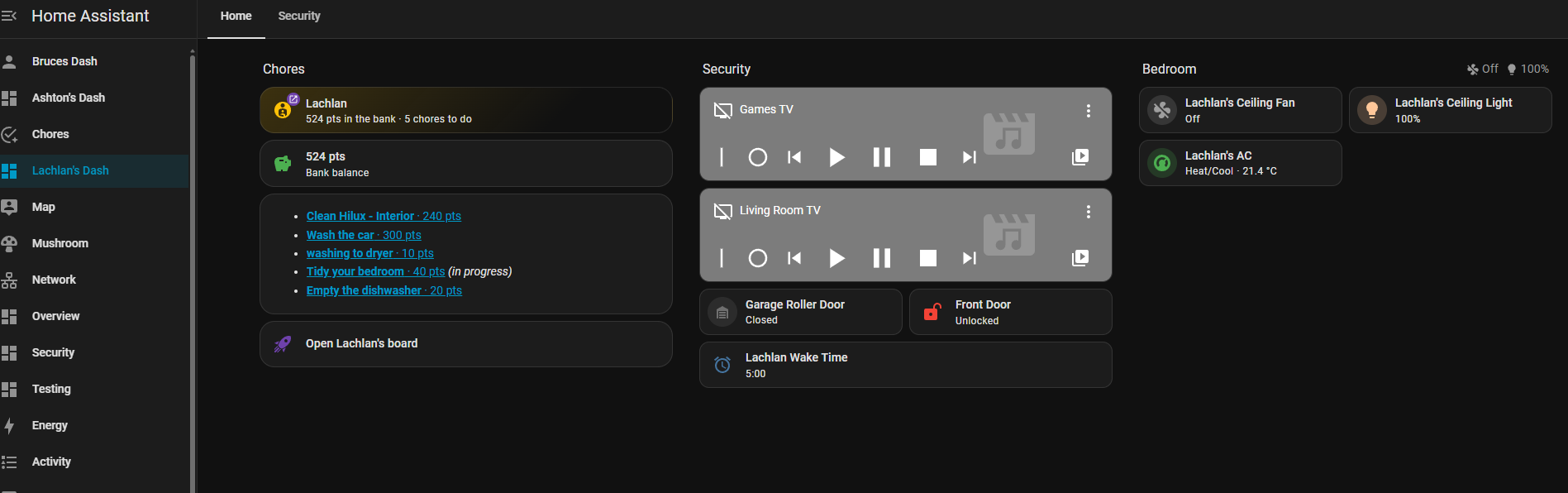Go to Chores sidebar item
This screenshot has width=1568, height=493.
click(x=94, y=134)
